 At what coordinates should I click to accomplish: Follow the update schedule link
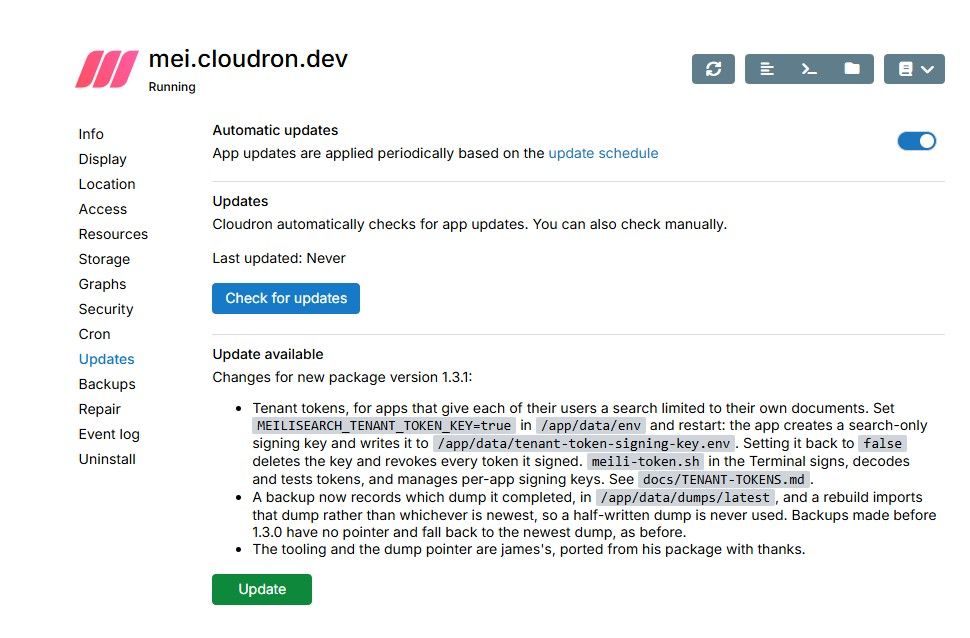pos(603,153)
